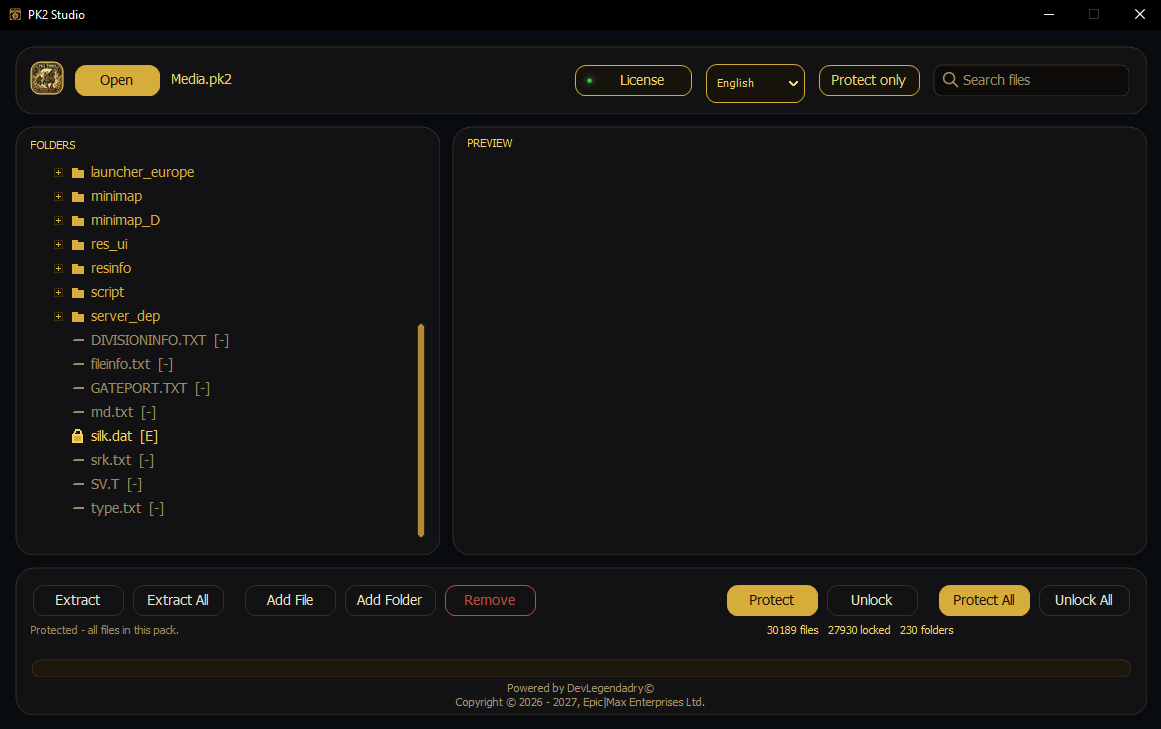Open a PK2 archive with Open button
1161x729 pixels.
coord(117,80)
